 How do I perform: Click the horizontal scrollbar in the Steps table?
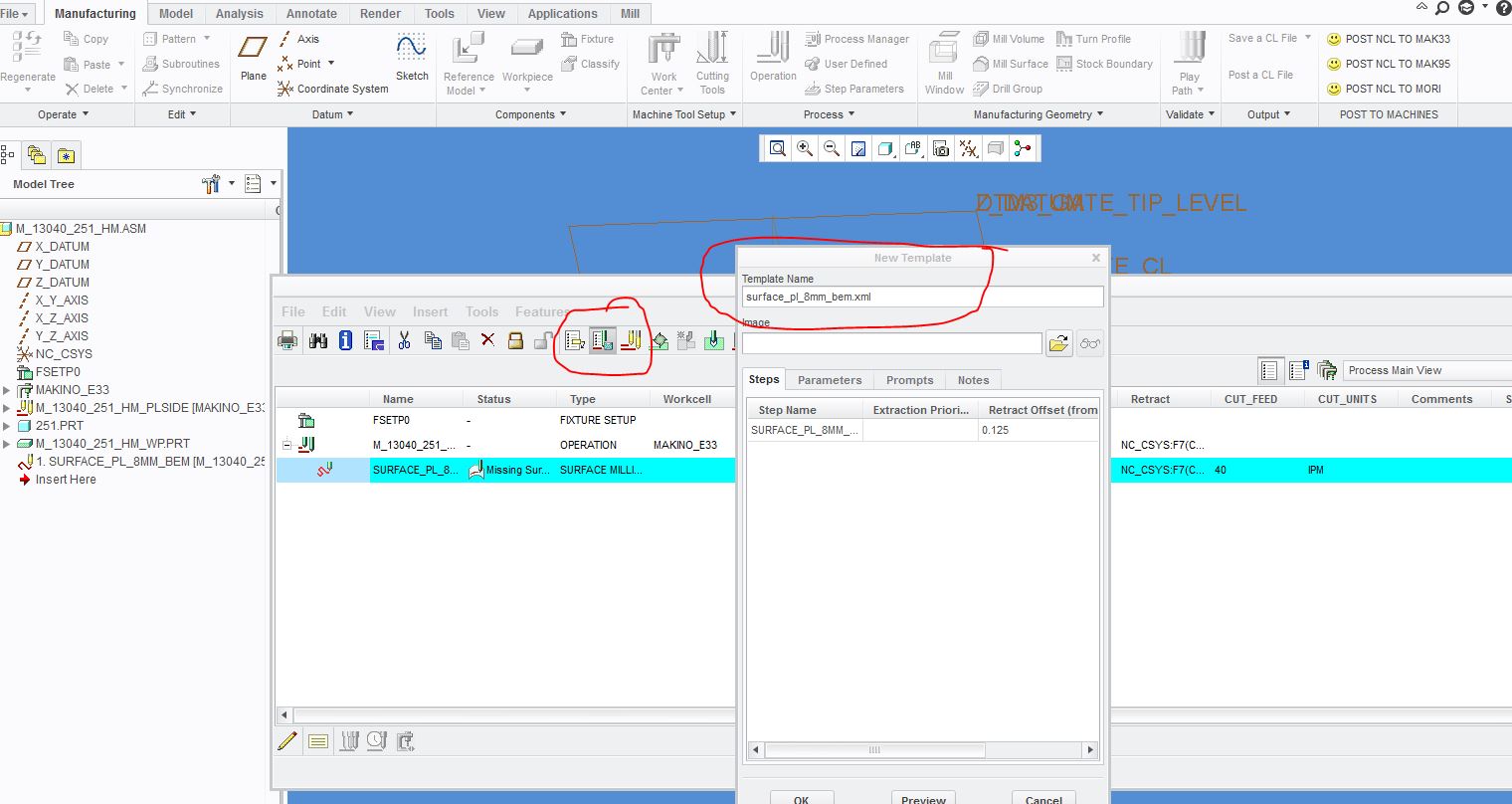click(874, 750)
